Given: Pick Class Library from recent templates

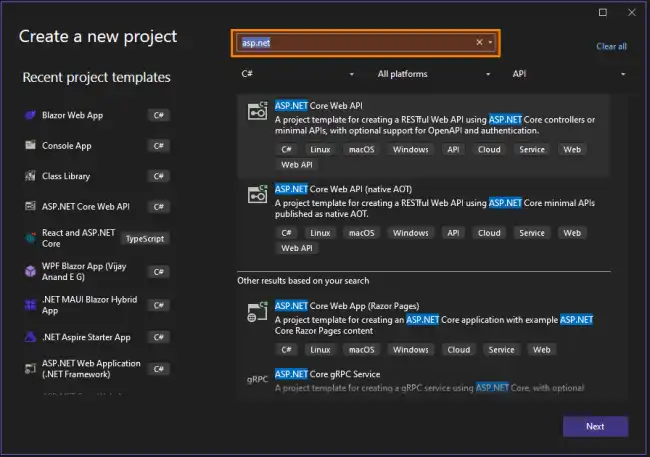Looking at the screenshot, I should click(97, 176).
